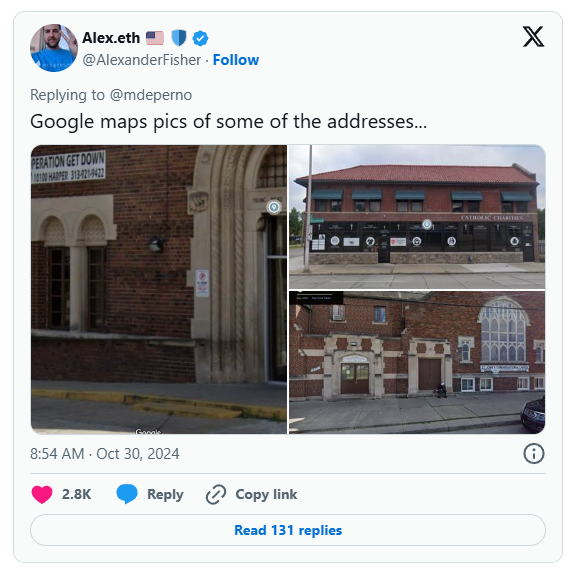Open the Alex.eth display name
The image size is (575, 571).
(x=111, y=38)
